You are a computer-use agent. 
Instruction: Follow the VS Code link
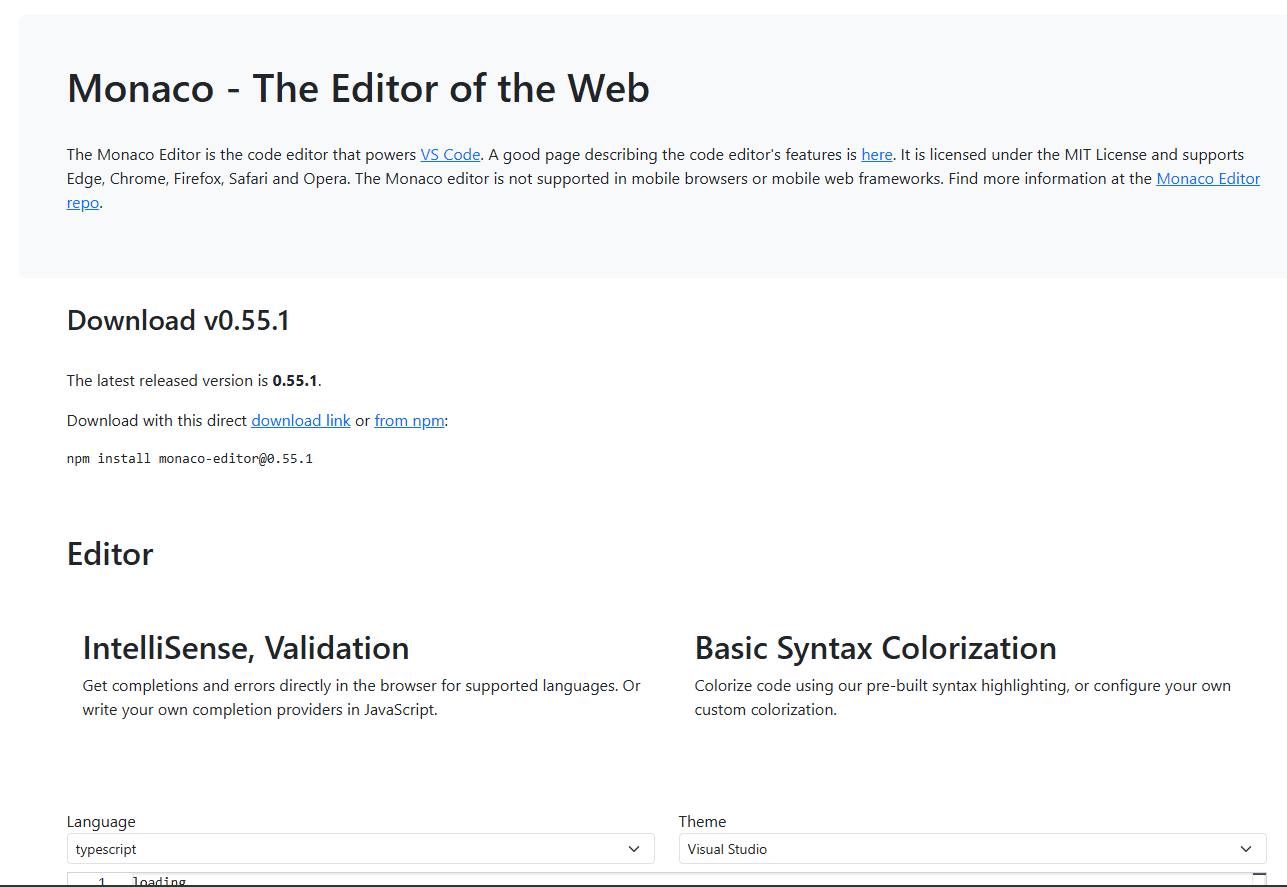449,154
